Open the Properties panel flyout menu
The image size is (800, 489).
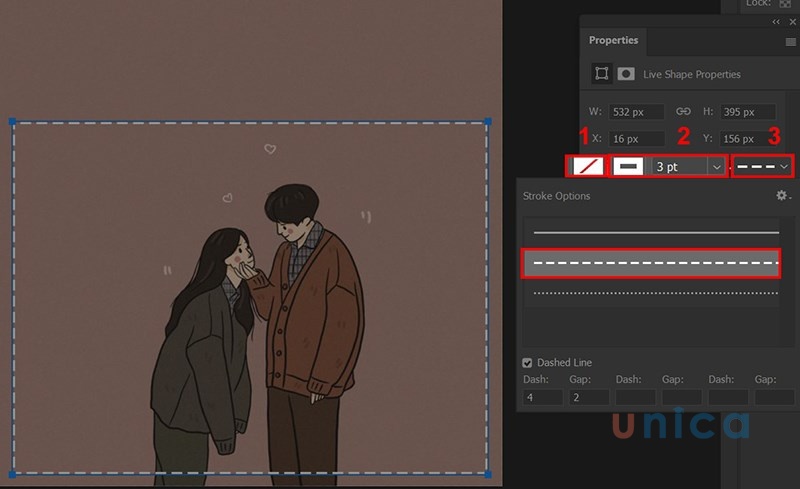[x=790, y=42]
